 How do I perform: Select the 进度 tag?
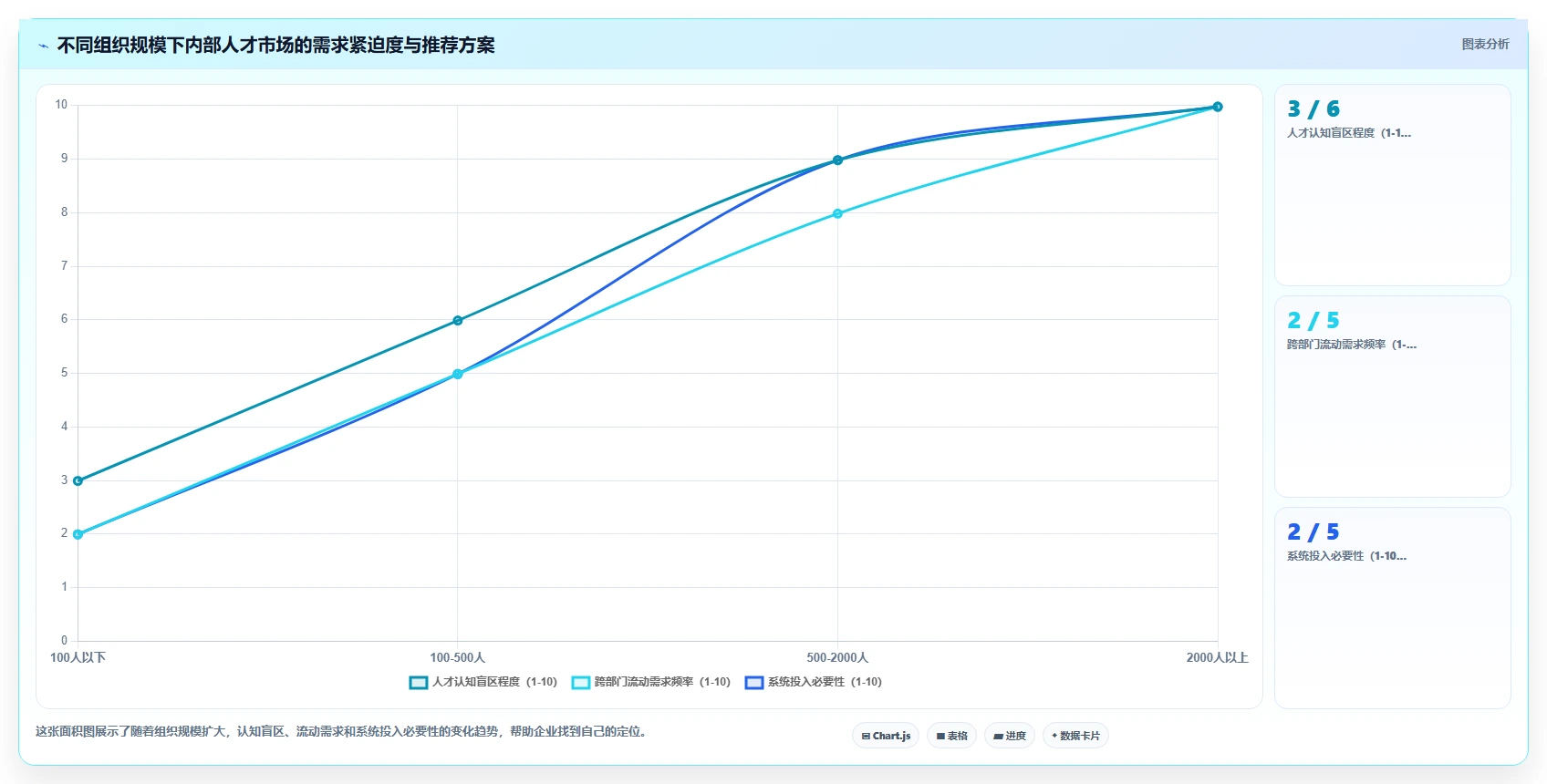point(1010,736)
